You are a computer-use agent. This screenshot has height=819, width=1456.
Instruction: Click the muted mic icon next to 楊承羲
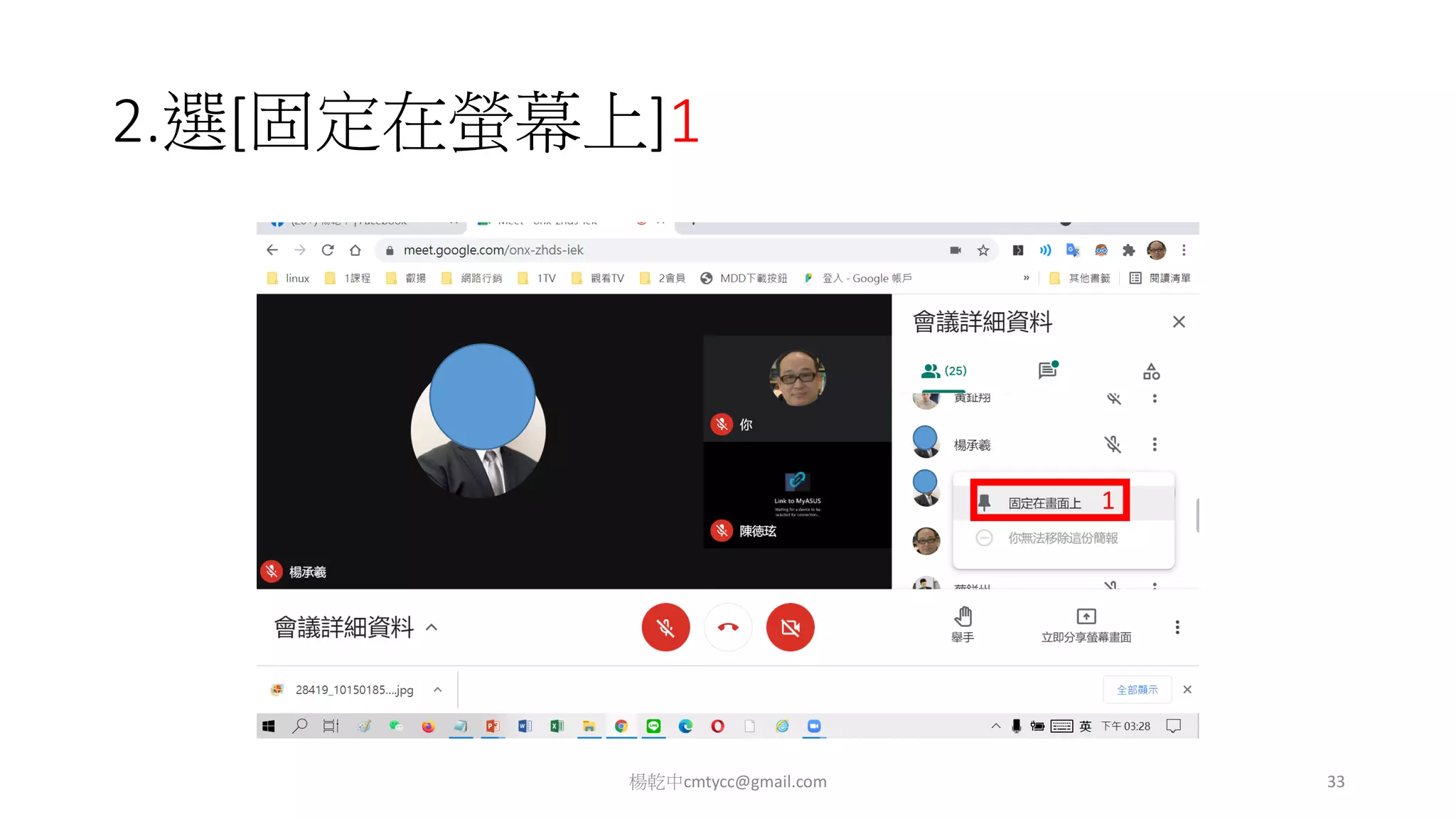[x=1113, y=444]
